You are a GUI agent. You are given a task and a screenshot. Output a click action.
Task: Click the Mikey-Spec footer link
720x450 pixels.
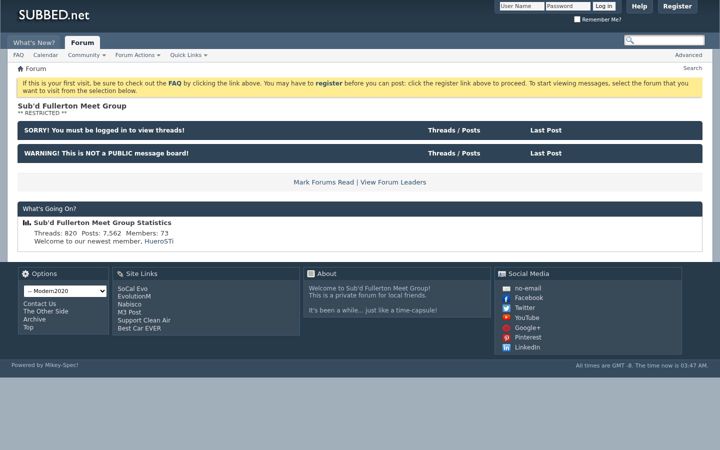pyautogui.click(x=62, y=366)
